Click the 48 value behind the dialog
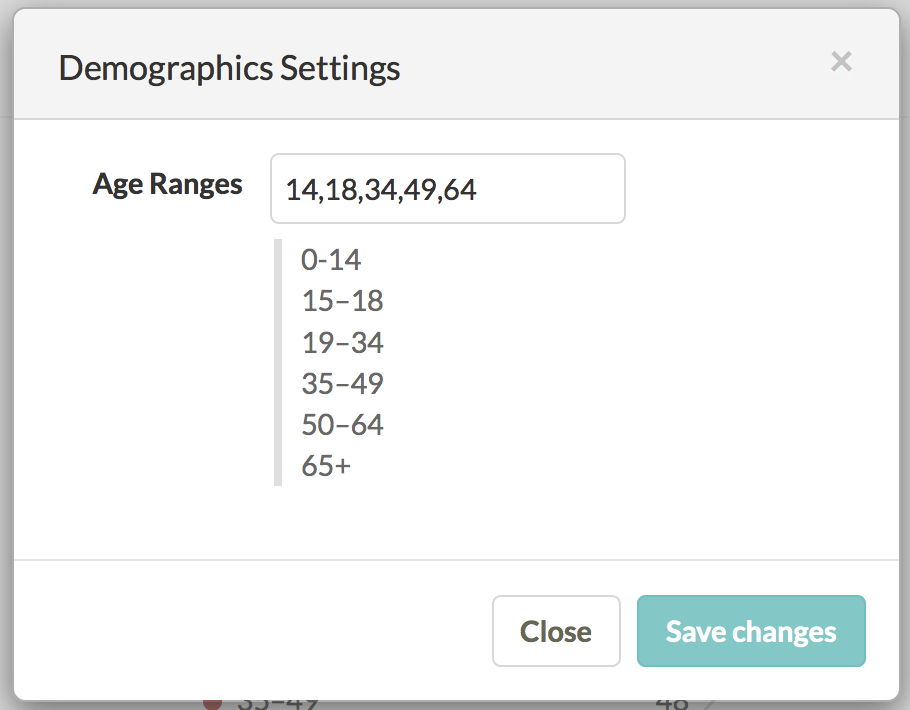The height and width of the screenshot is (710, 910). (x=672, y=704)
